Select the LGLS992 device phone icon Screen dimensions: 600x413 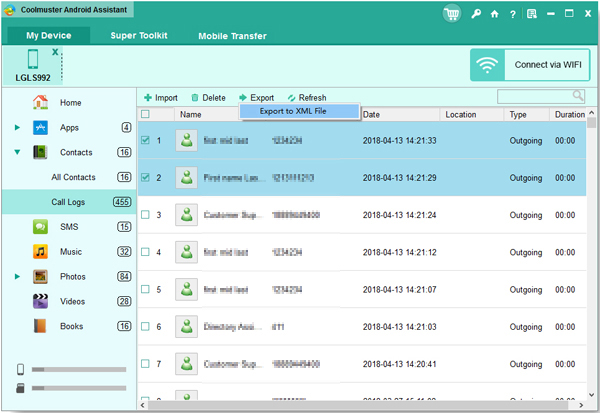click(33, 59)
